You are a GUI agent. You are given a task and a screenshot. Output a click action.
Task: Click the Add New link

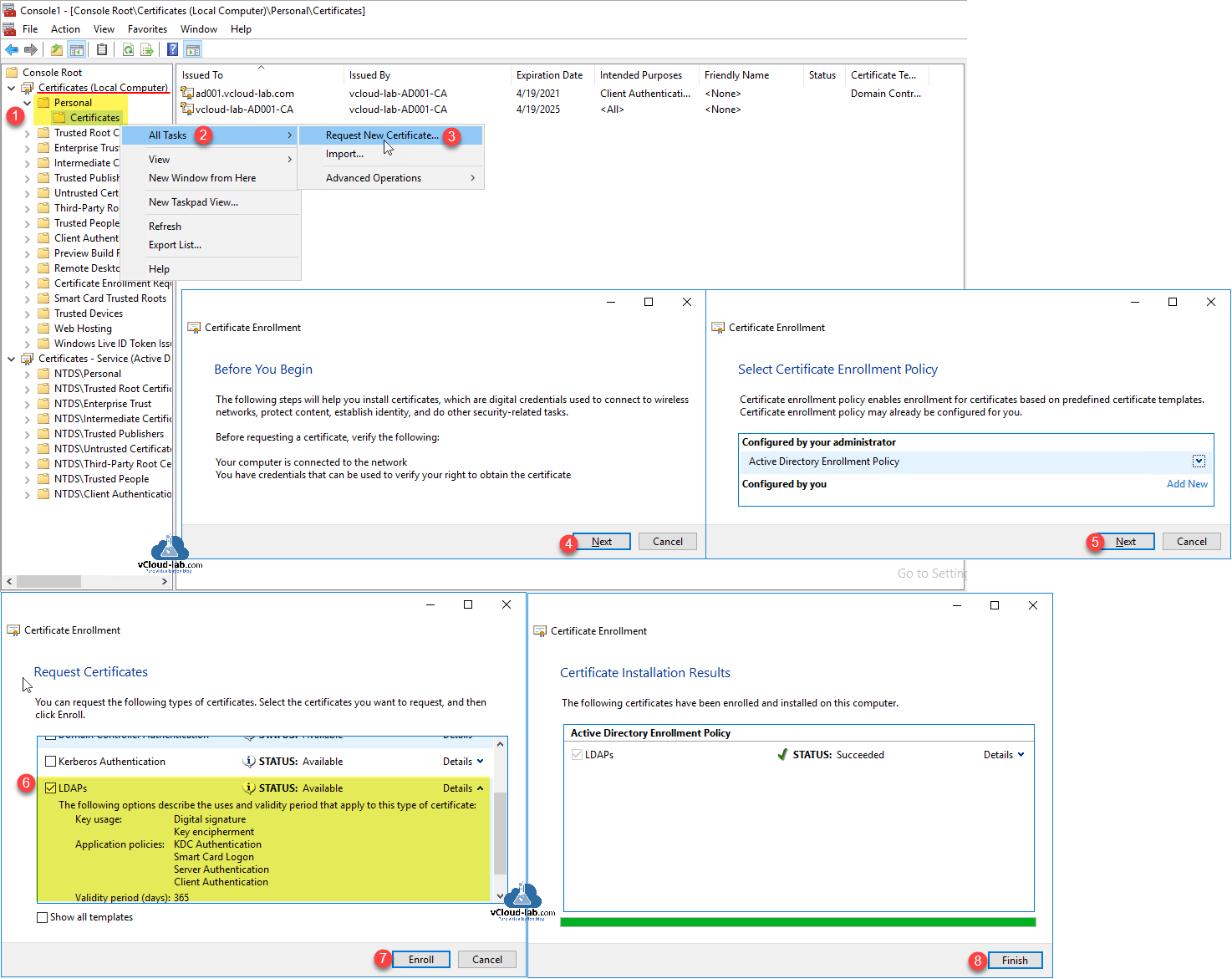coord(1187,484)
